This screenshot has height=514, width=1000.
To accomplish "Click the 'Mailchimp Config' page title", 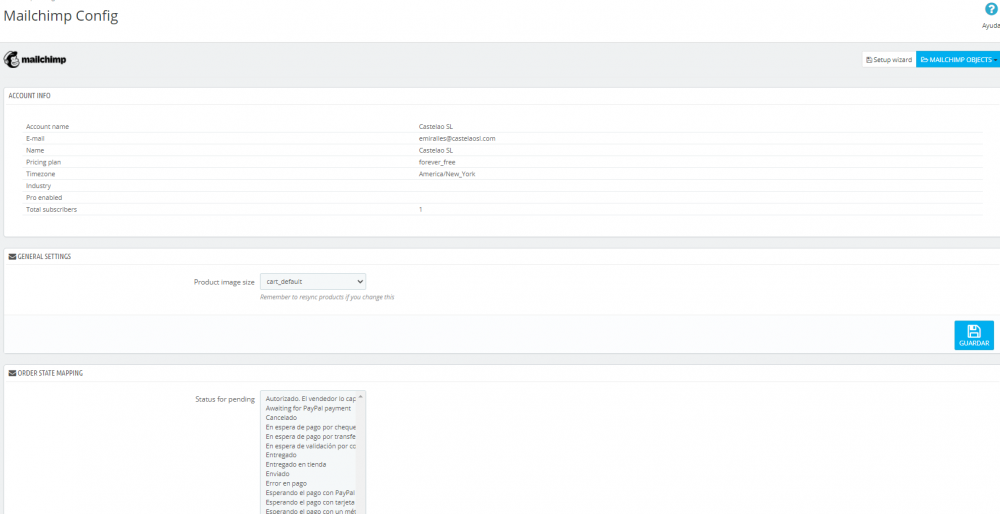I will [x=61, y=17].
